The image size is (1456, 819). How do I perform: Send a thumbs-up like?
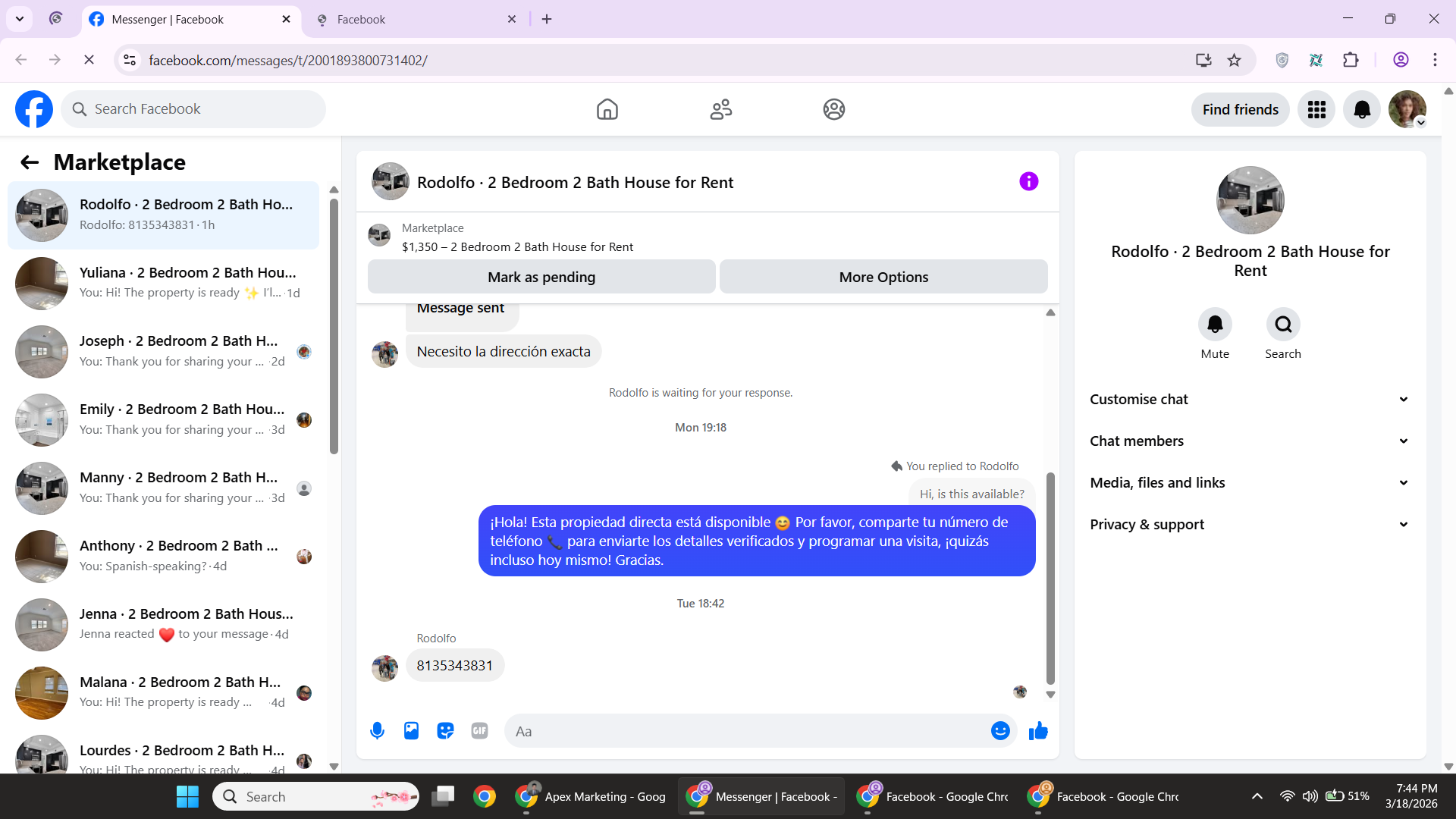(x=1038, y=731)
